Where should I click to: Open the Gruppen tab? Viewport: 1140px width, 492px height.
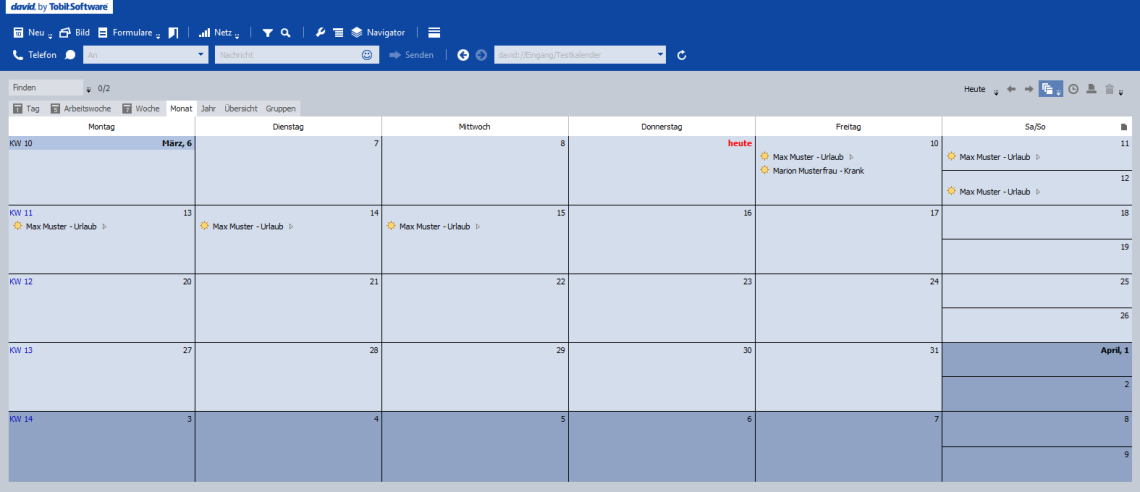(x=281, y=108)
